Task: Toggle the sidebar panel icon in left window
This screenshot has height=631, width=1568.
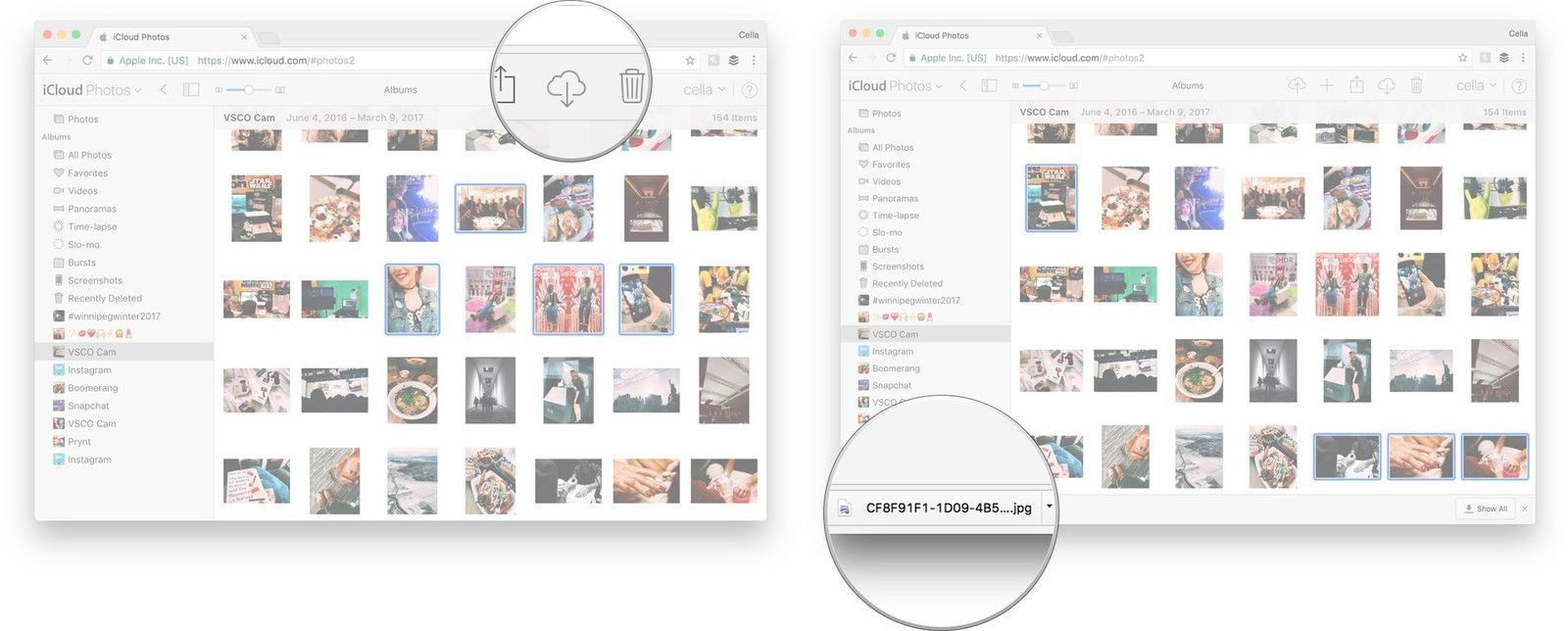Action: (191, 90)
